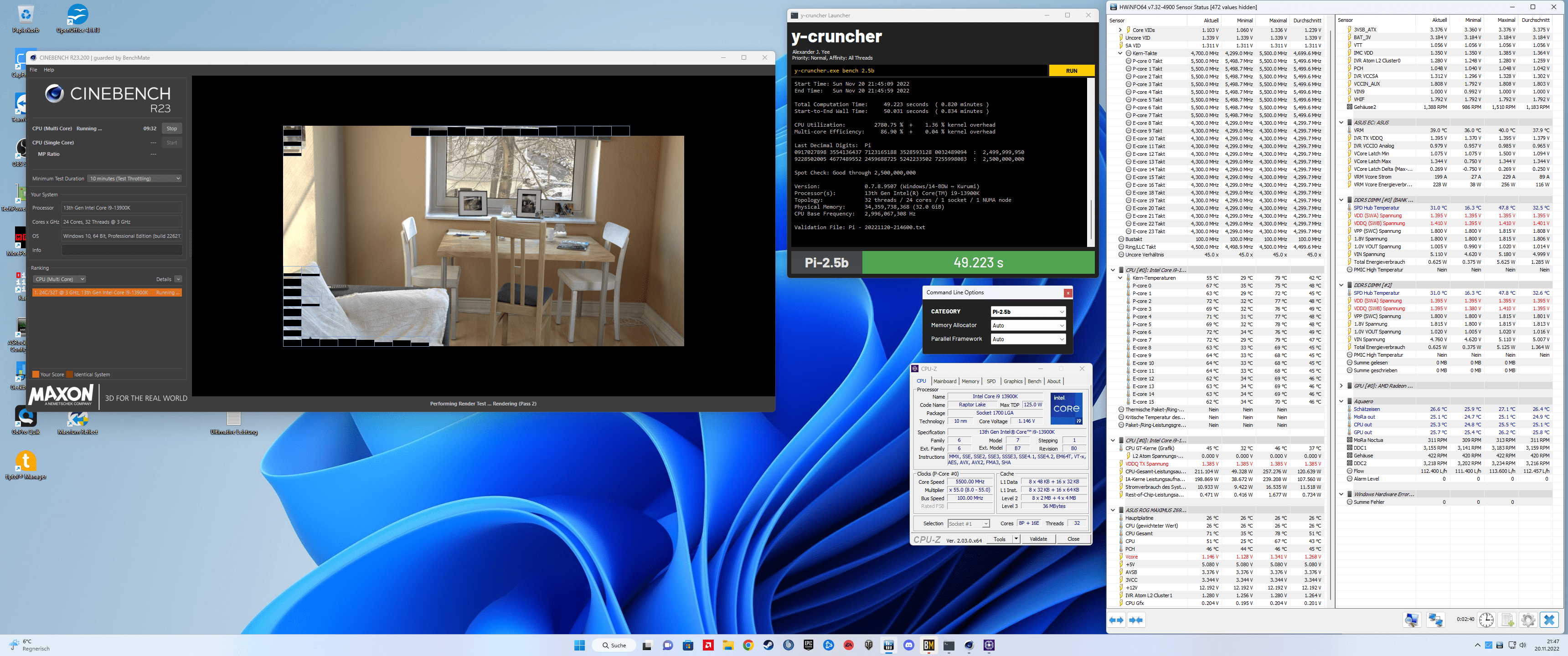Open Steam from the taskbar
The width and height of the screenshot is (1568, 656).
coord(768,645)
